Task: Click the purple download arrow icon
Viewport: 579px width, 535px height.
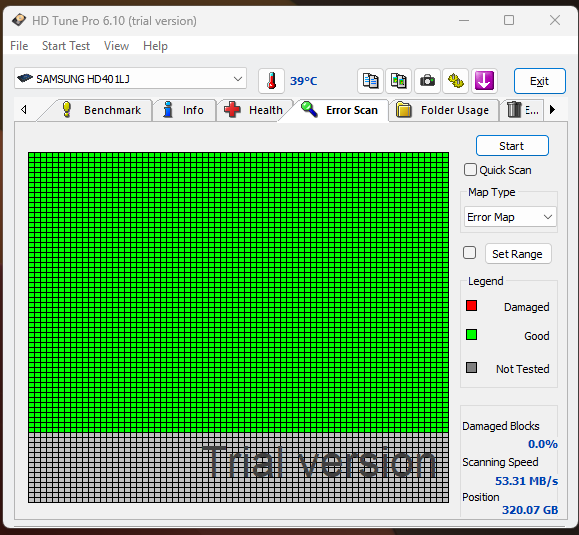Action: 484,81
